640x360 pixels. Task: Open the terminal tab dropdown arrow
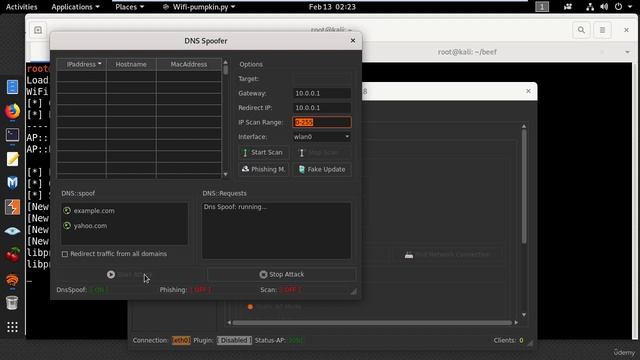coord(627,52)
